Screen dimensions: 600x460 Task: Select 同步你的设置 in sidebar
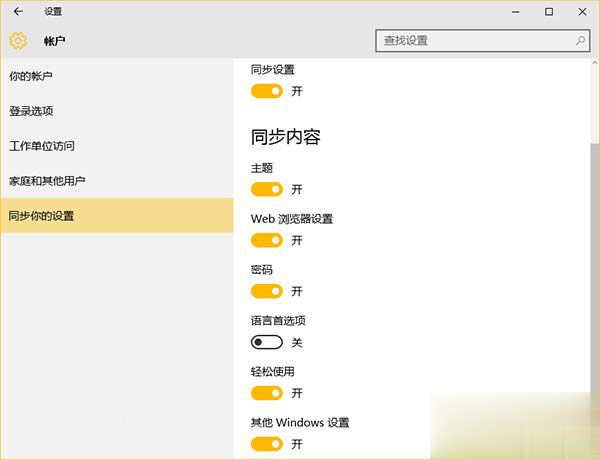point(117,215)
